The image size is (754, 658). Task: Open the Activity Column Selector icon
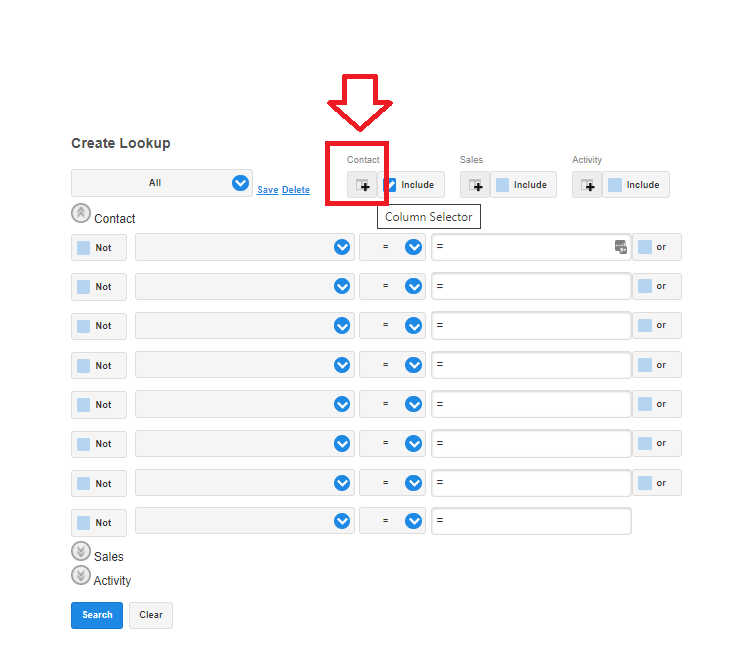pyautogui.click(x=587, y=185)
